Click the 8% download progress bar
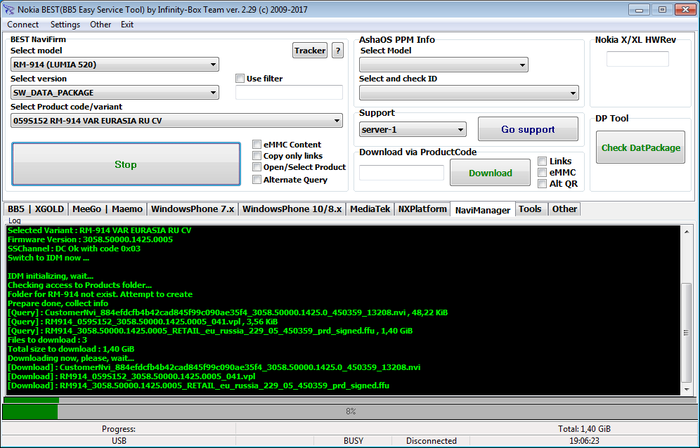Screen dimensions: 700x448 click(350, 411)
